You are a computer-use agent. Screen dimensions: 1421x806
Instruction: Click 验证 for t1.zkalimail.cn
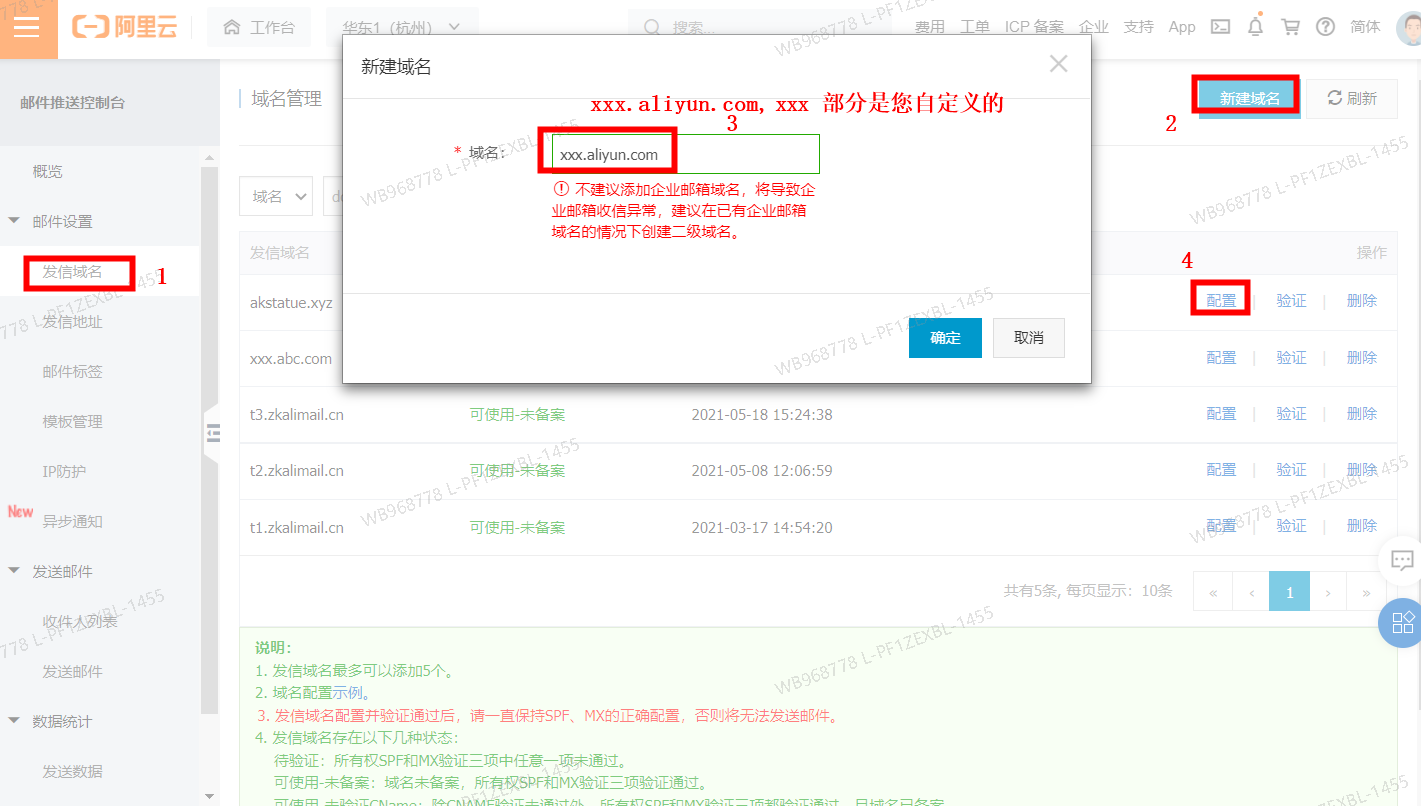coord(1291,526)
